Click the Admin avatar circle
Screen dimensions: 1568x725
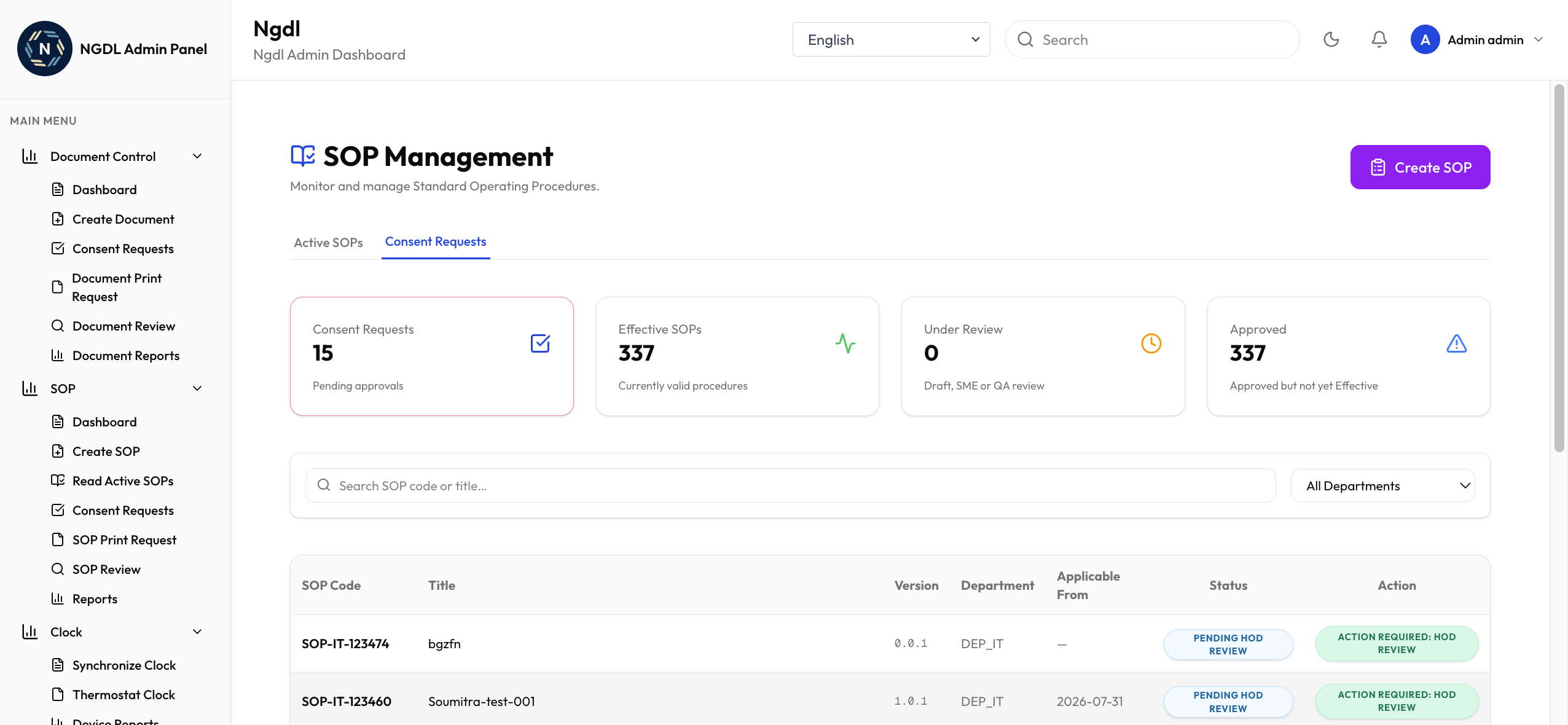1425,39
